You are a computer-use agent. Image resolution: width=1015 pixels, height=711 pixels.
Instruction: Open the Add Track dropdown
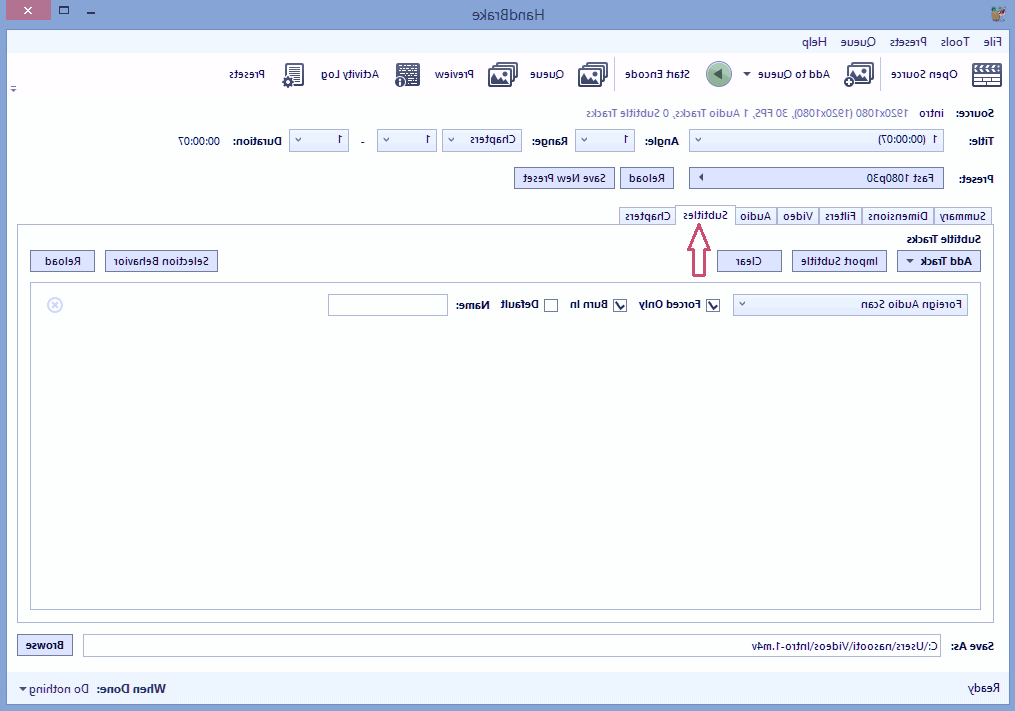tap(939, 261)
